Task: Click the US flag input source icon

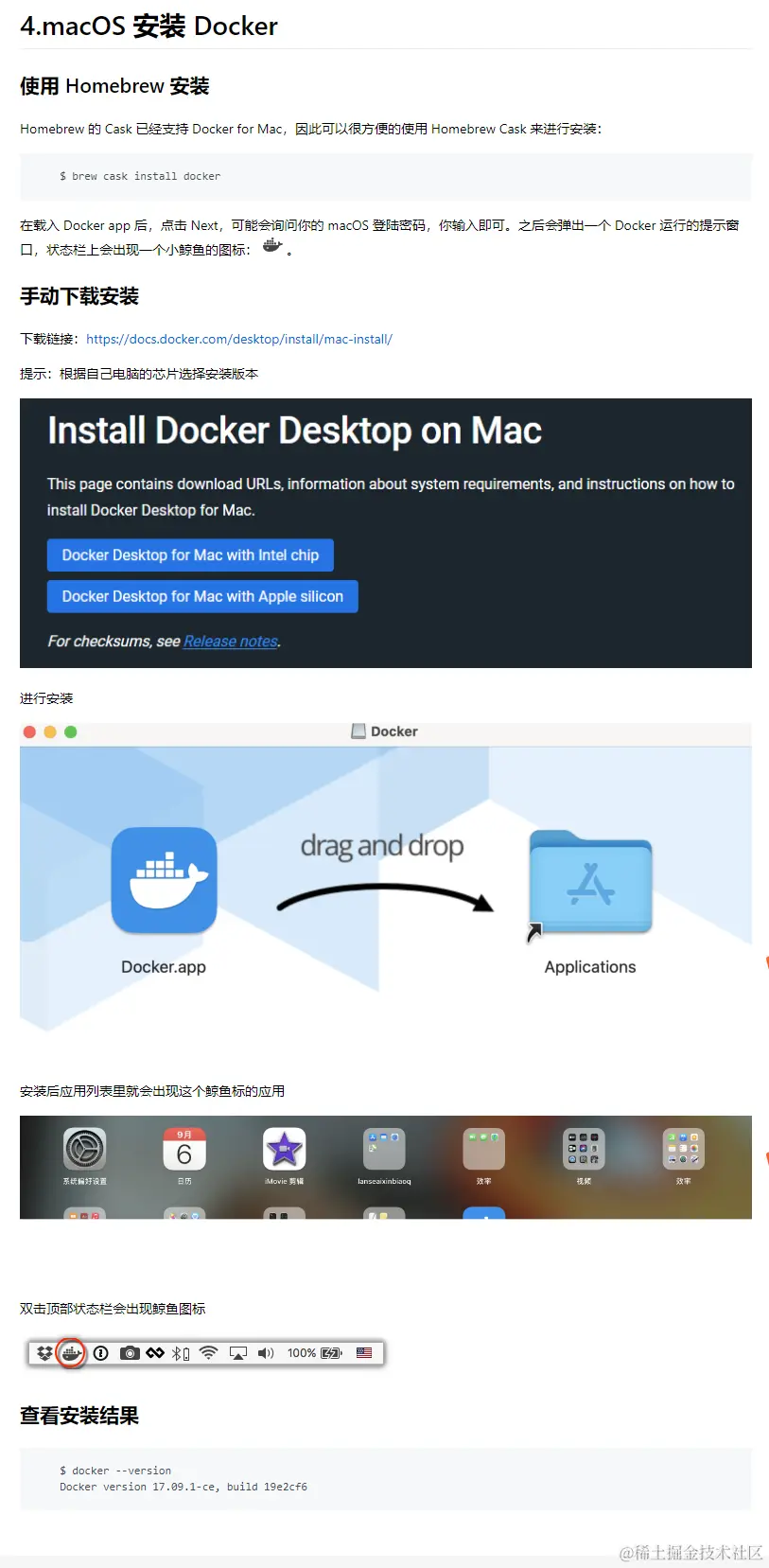Action: pos(364,1353)
